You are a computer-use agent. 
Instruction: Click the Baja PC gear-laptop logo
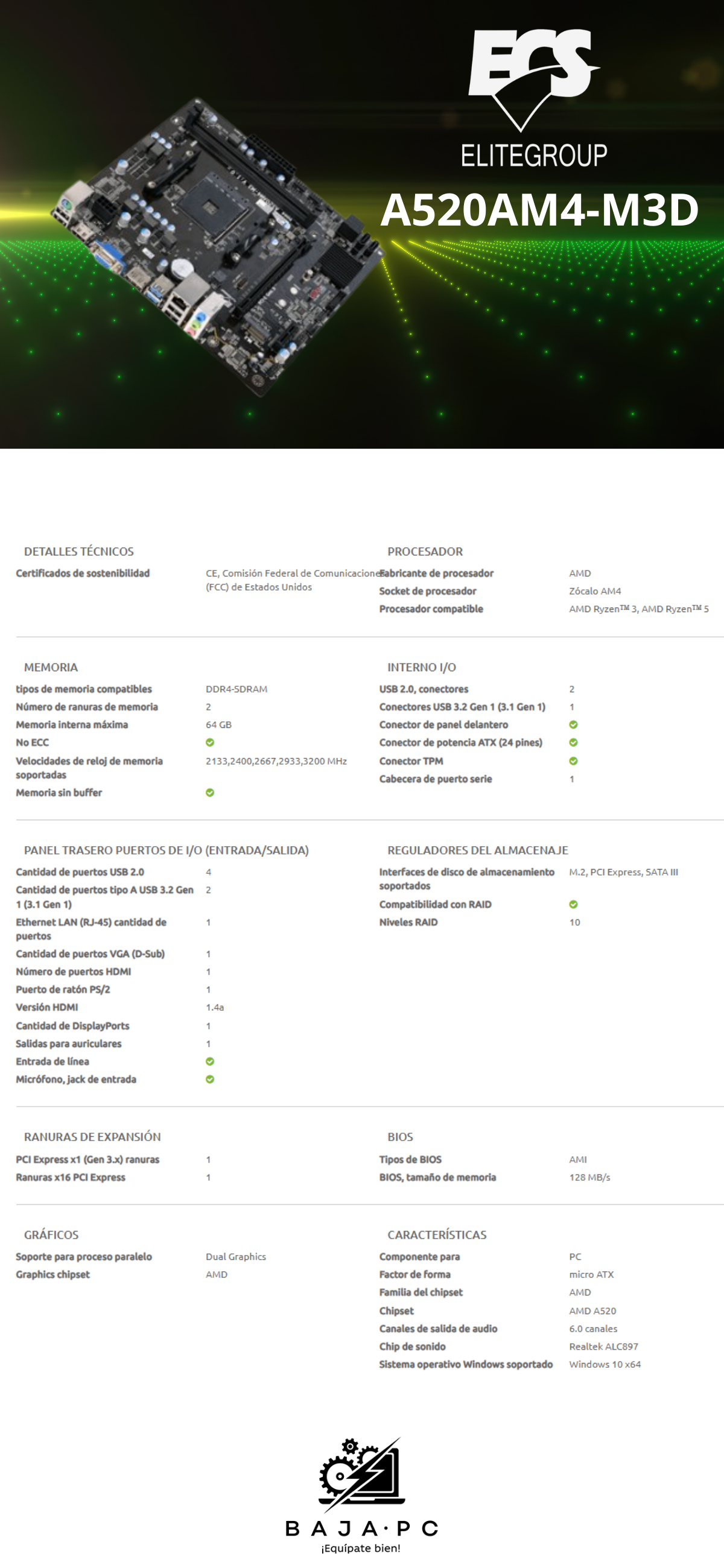(x=361, y=1475)
